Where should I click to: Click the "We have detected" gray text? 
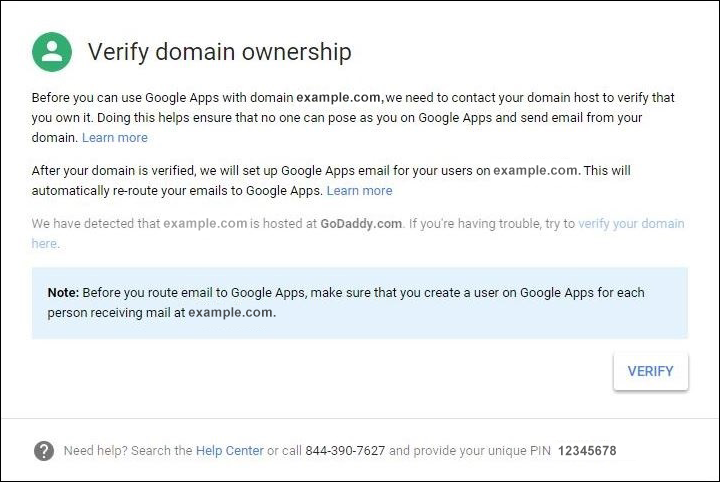pos(96,224)
